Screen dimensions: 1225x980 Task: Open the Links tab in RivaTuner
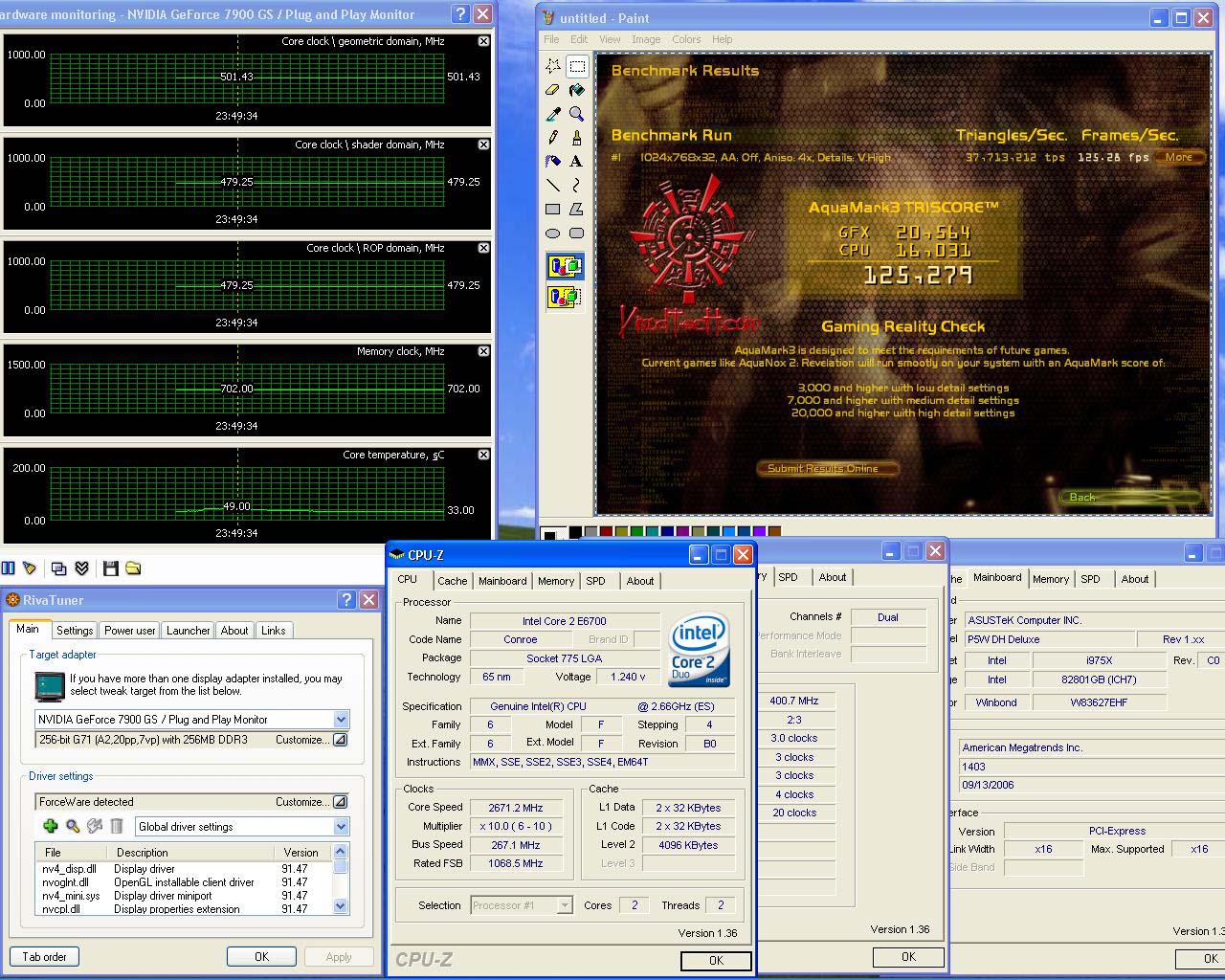(x=274, y=631)
